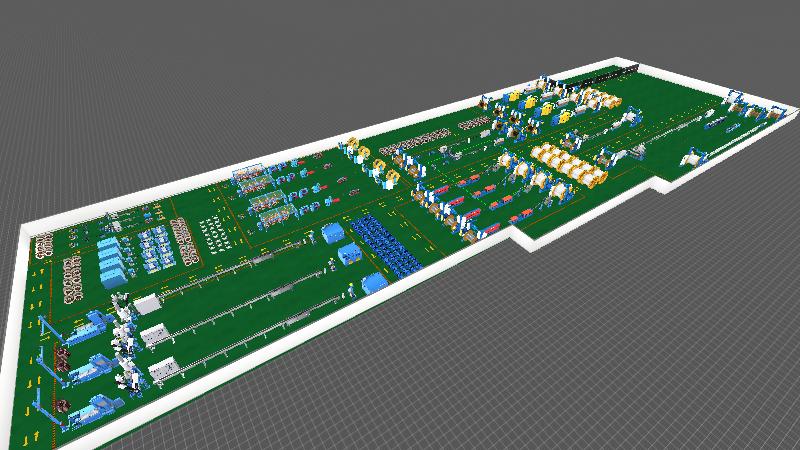Image resolution: width=800 pixels, height=450 pixels.
Task: Select the dense blue machine array
Action: (388, 244)
